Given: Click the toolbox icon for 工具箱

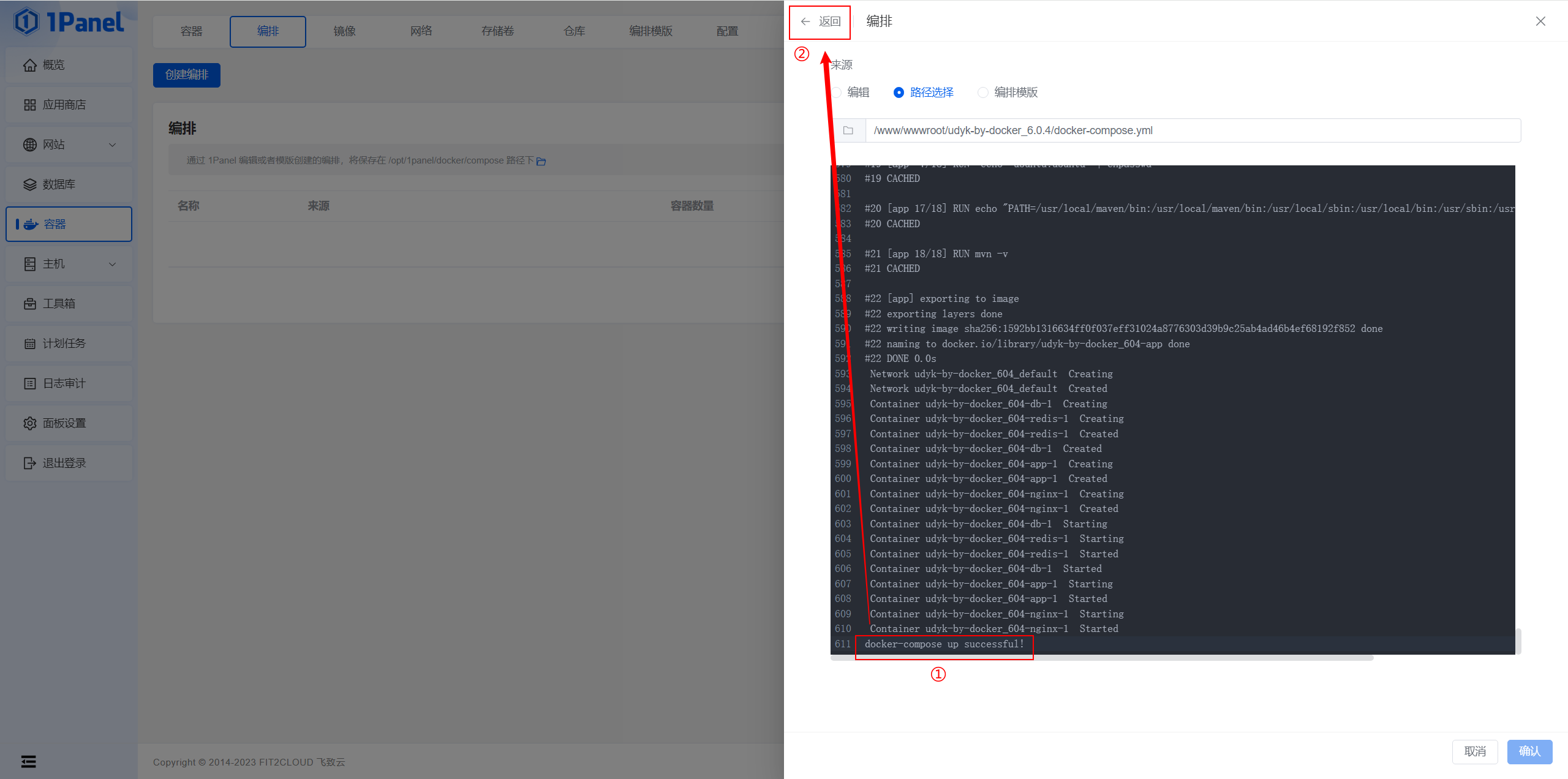Looking at the screenshot, I should [x=29, y=304].
